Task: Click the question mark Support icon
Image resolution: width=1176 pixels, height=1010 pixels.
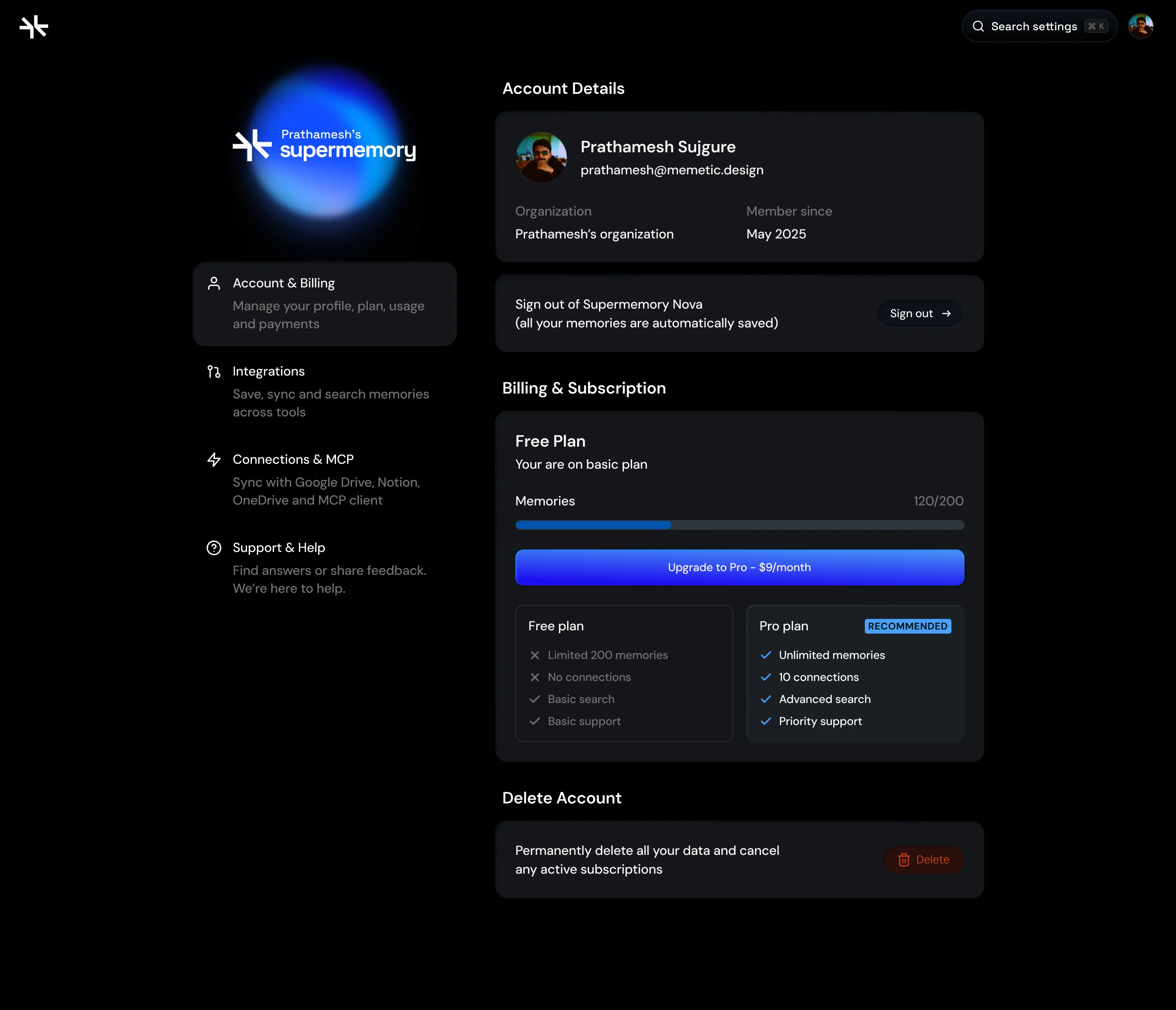Action: [214, 547]
